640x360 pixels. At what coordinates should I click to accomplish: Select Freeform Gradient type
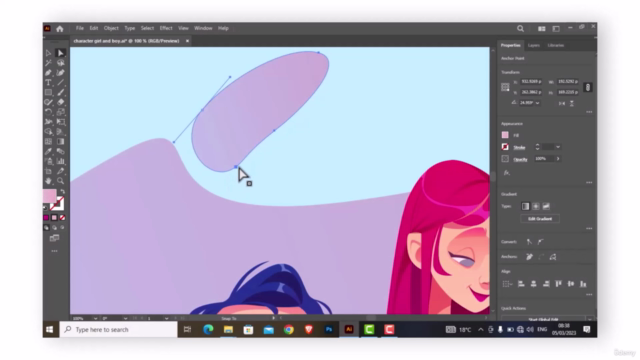[546, 206]
